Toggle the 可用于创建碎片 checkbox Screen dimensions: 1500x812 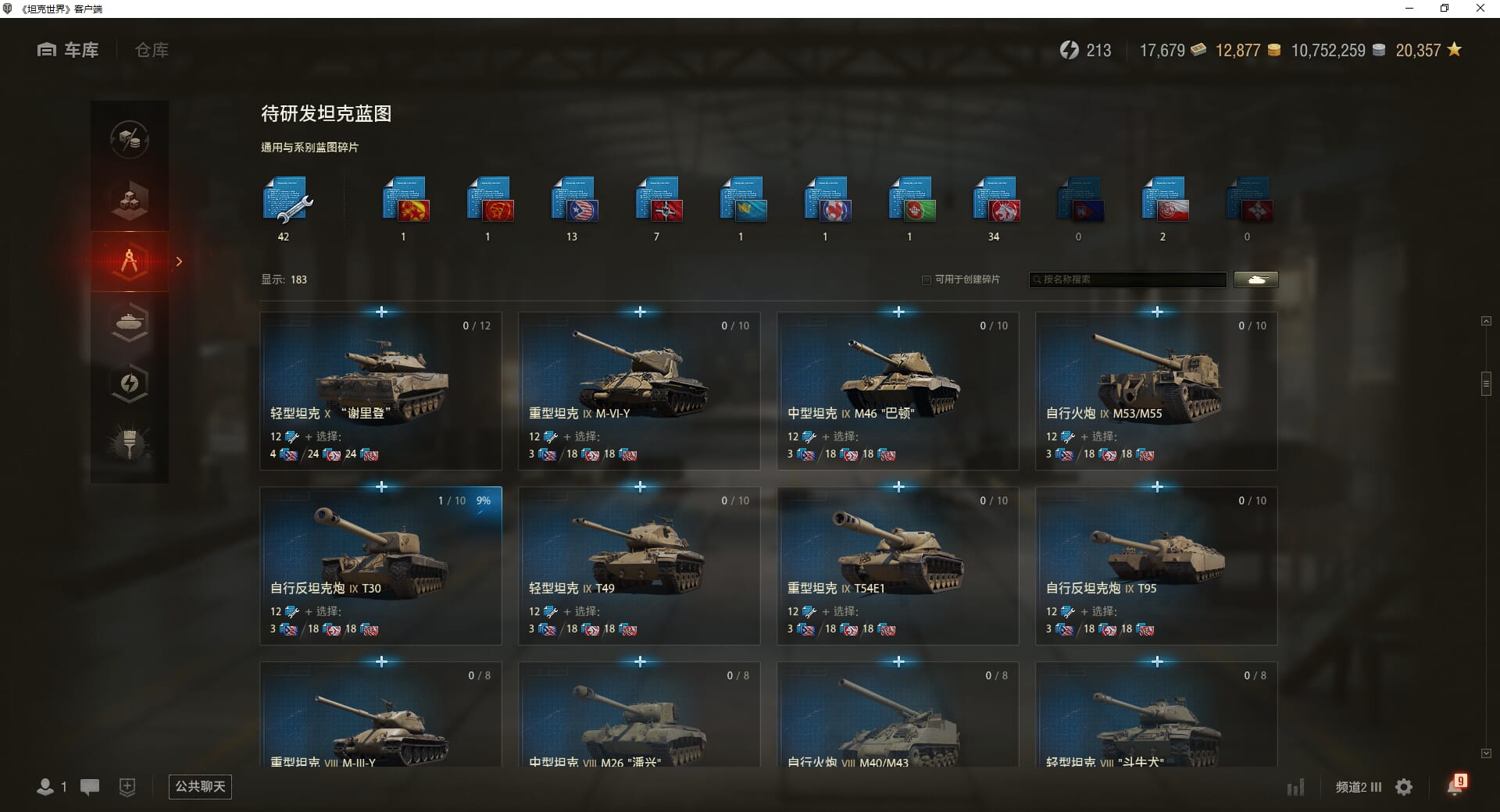point(927,280)
